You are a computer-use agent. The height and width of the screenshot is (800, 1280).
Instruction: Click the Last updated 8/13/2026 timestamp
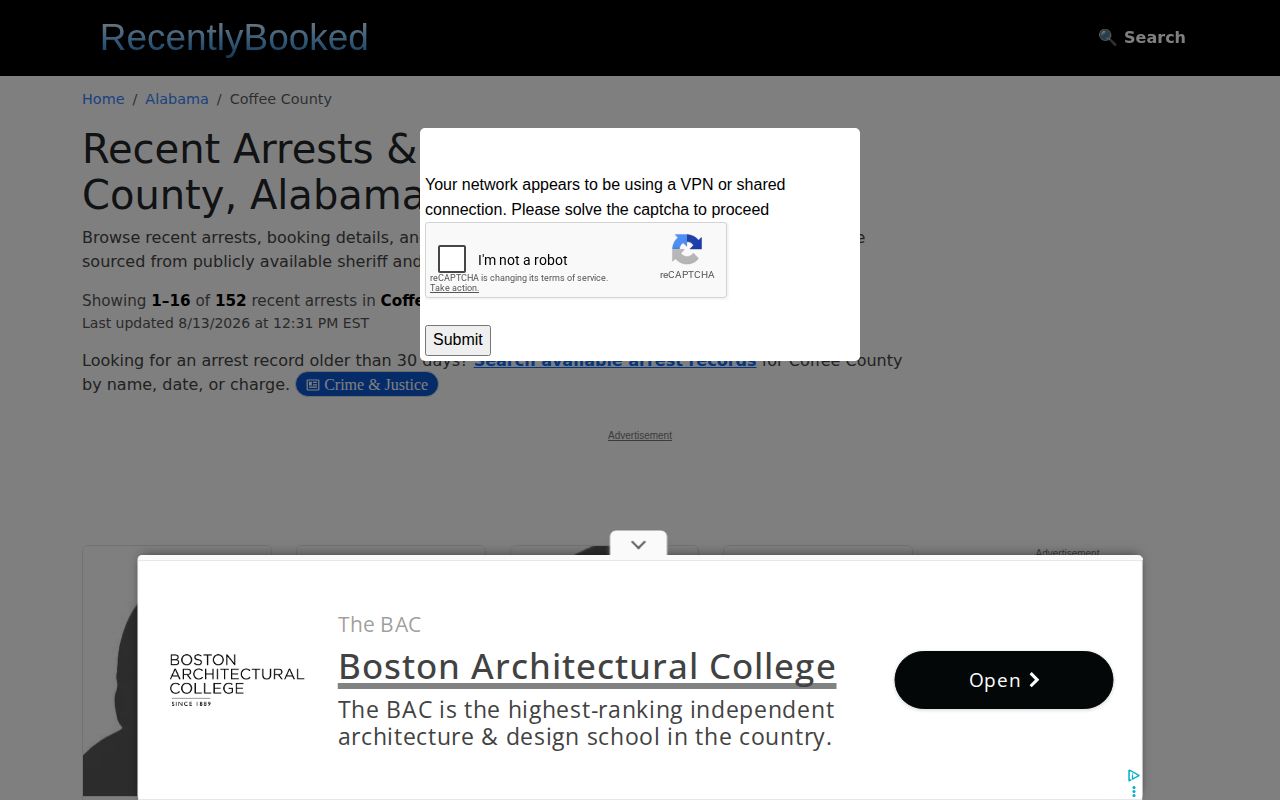226,323
